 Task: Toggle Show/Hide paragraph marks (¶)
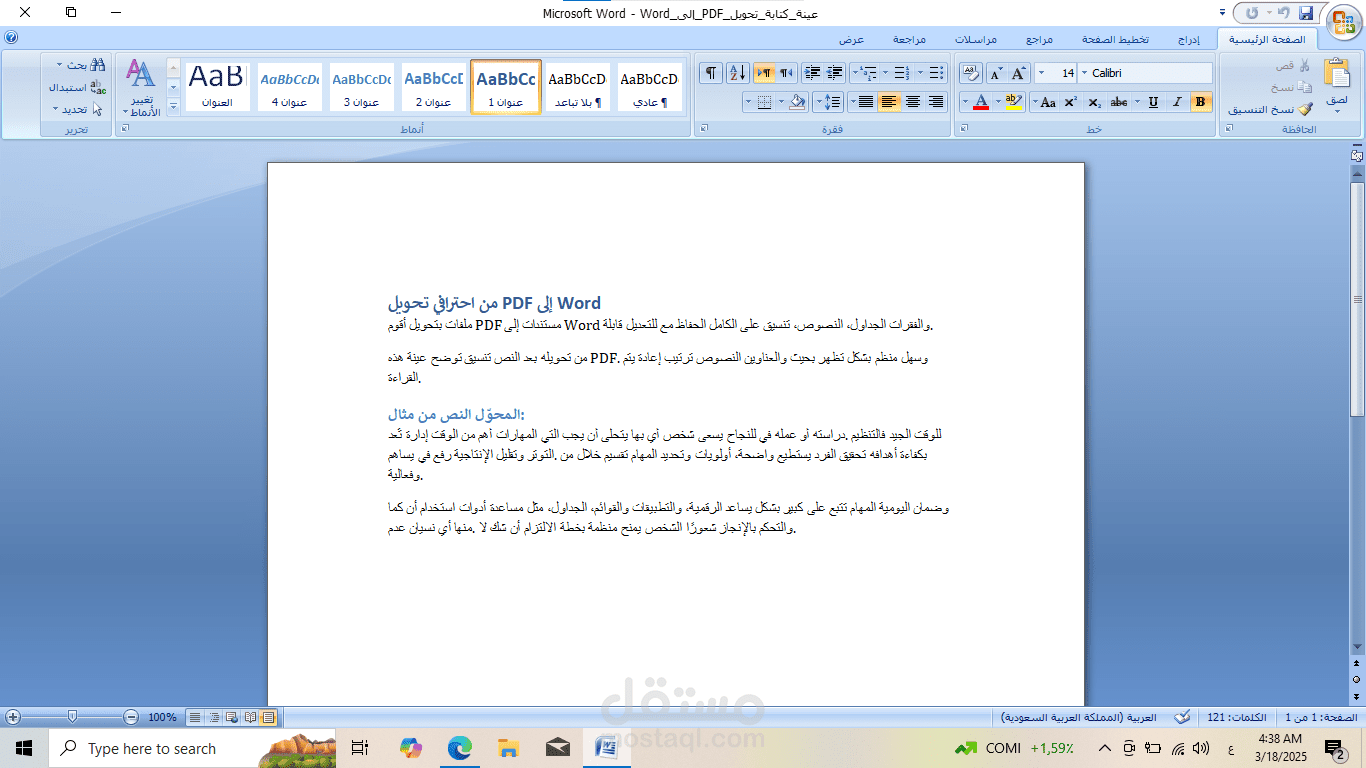click(710, 73)
